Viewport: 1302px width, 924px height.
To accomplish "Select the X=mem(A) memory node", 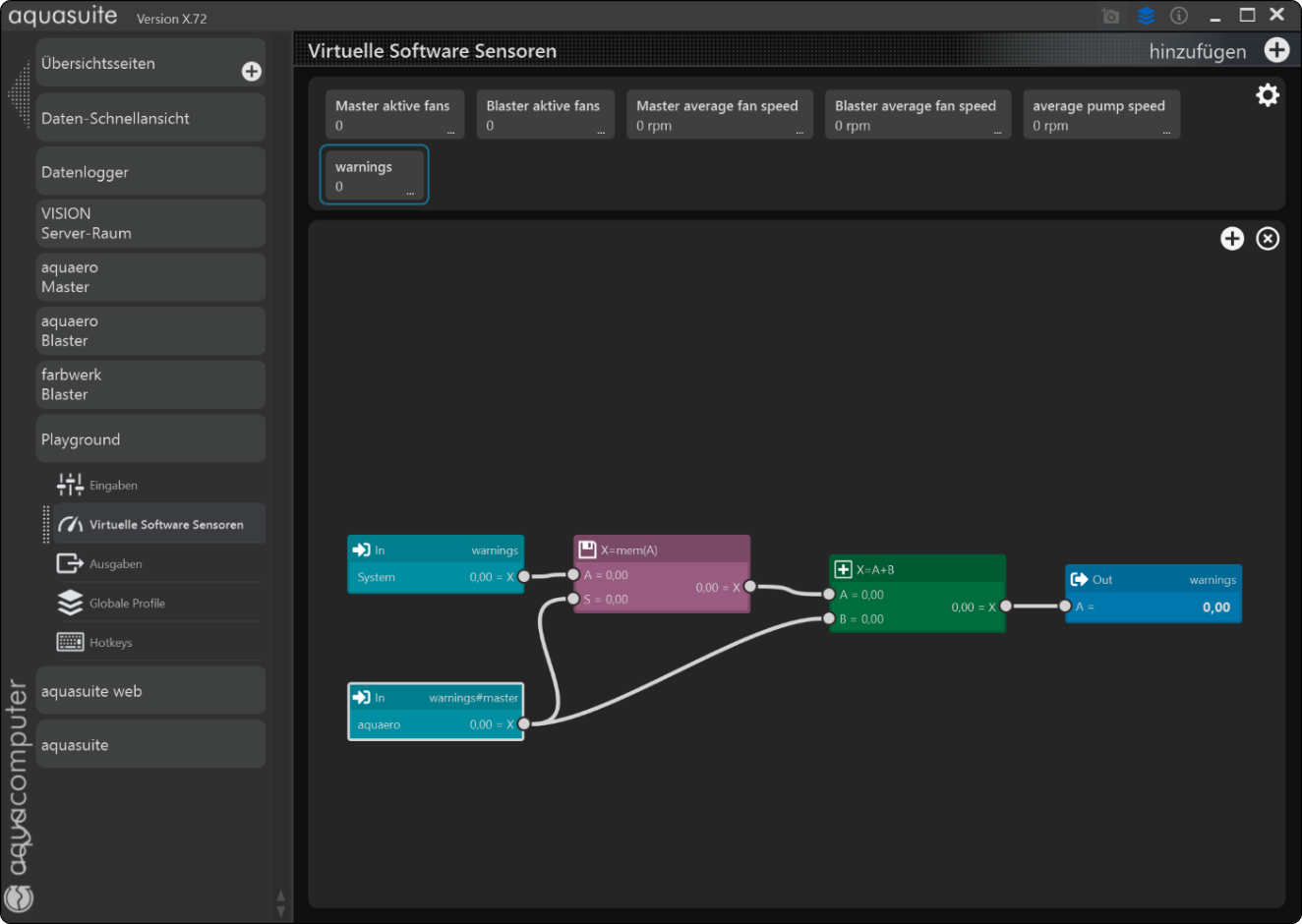I will pos(661,549).
